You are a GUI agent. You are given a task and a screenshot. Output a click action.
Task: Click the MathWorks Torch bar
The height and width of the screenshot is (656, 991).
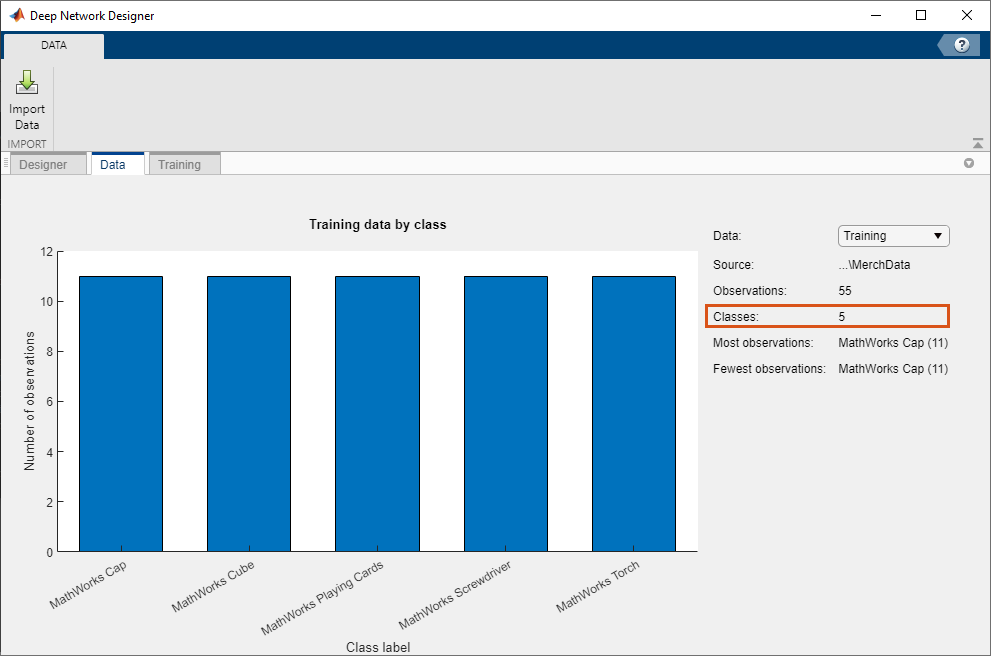coord(634,414)
